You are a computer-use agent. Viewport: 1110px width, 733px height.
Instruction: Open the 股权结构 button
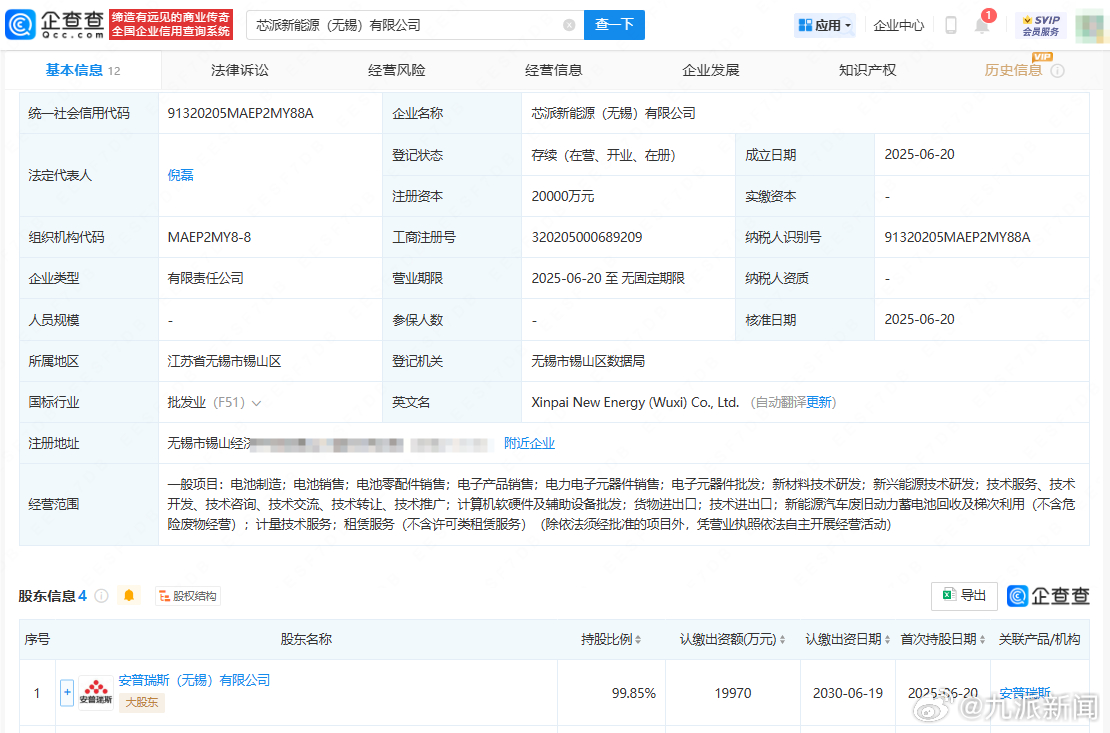(x=188, y=596)
